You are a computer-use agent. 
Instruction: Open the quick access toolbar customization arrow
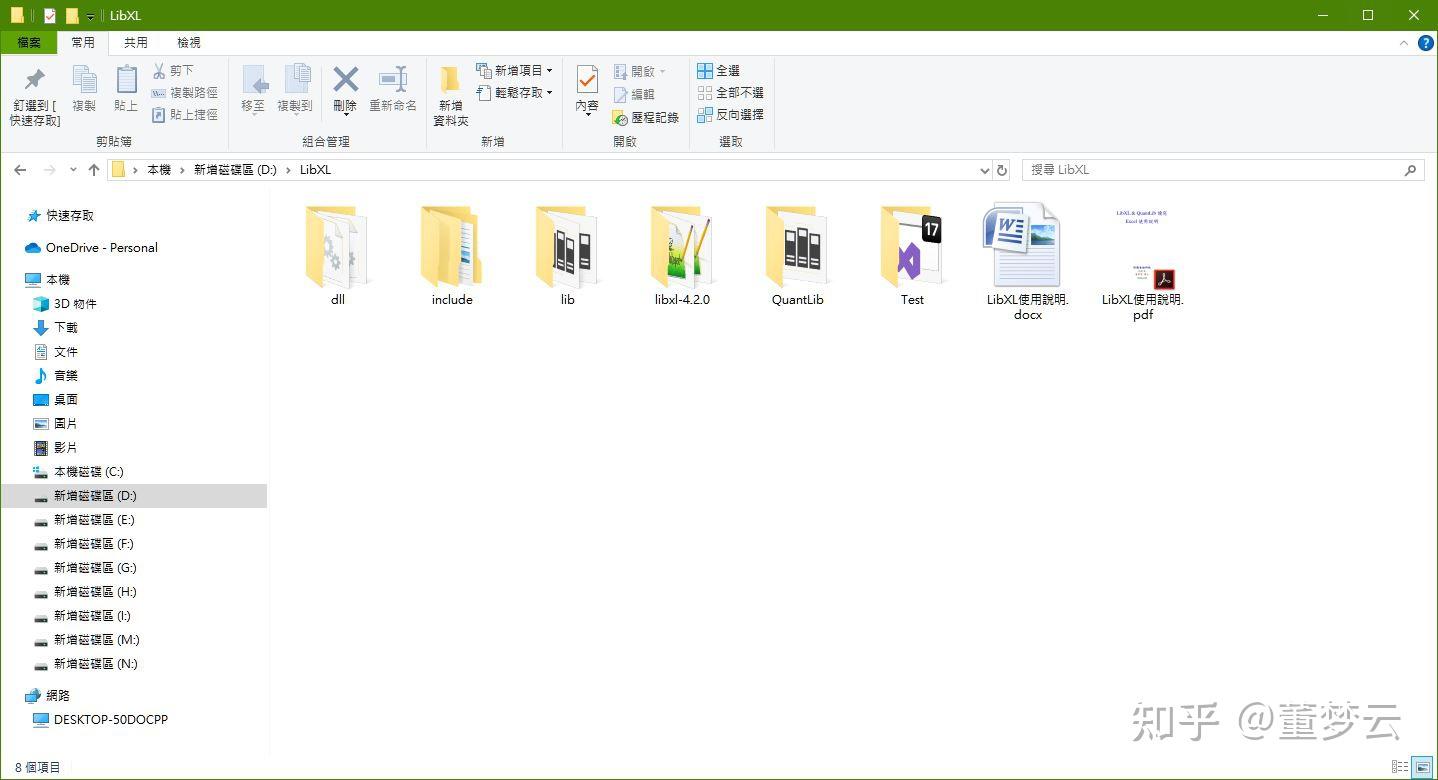[91, 15]
